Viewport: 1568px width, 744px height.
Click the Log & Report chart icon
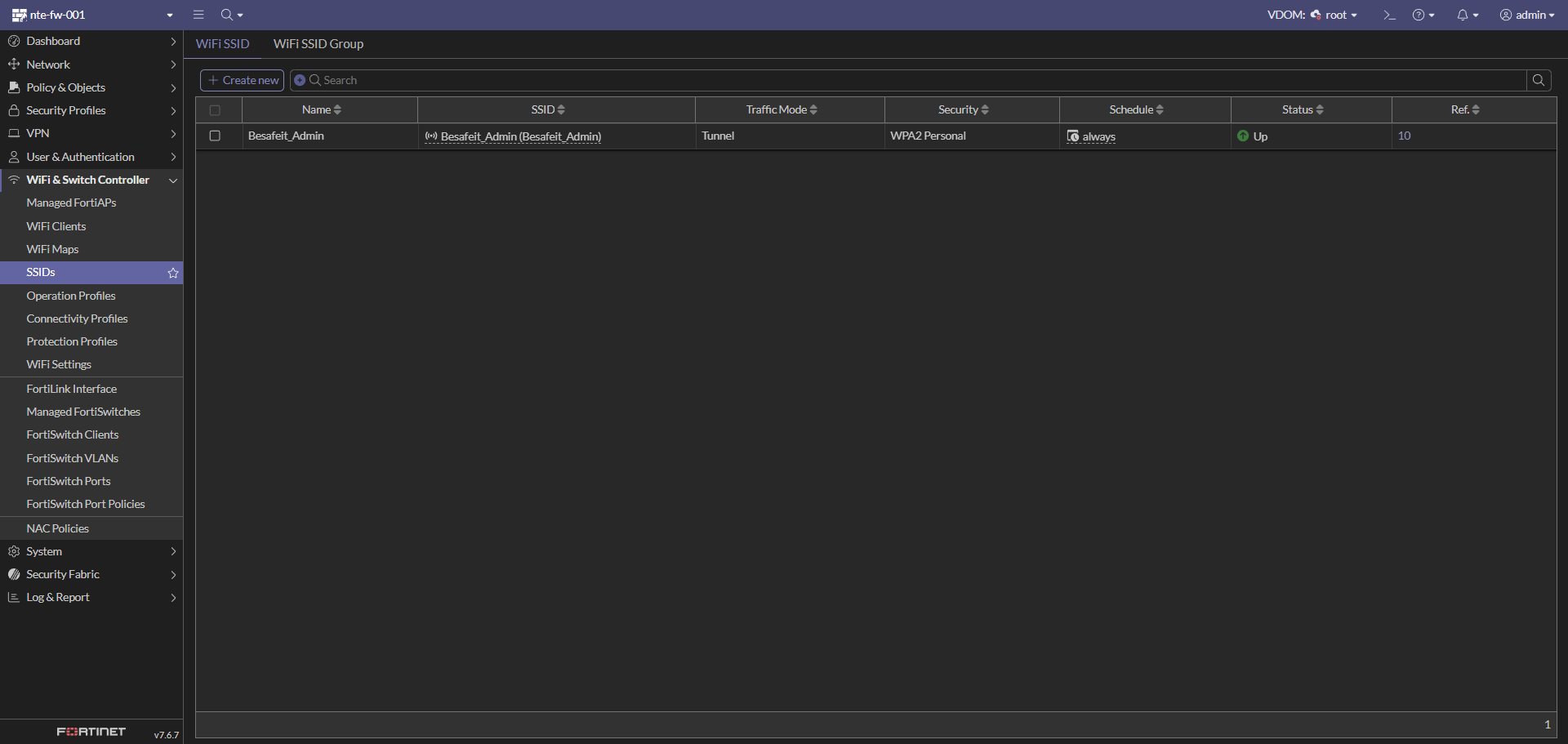coord(14,597)
